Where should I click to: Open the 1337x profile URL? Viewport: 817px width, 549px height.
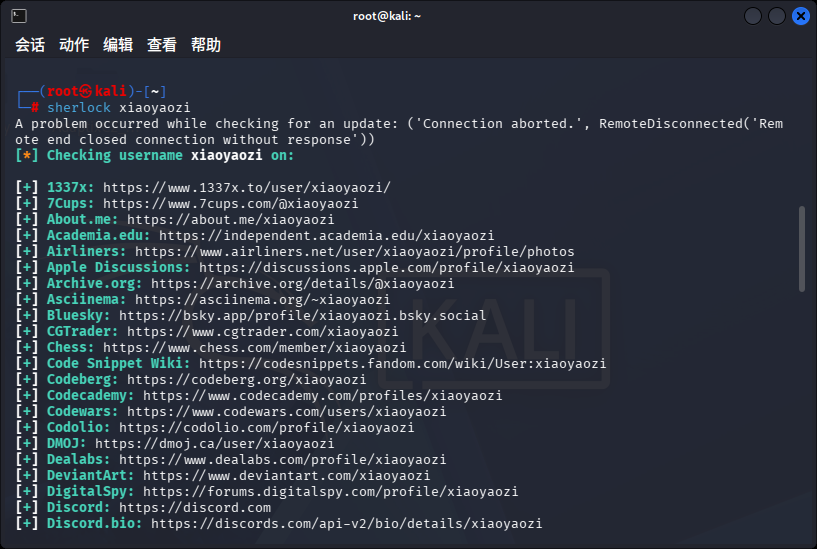pyautogui.click(x=246, y=188)
